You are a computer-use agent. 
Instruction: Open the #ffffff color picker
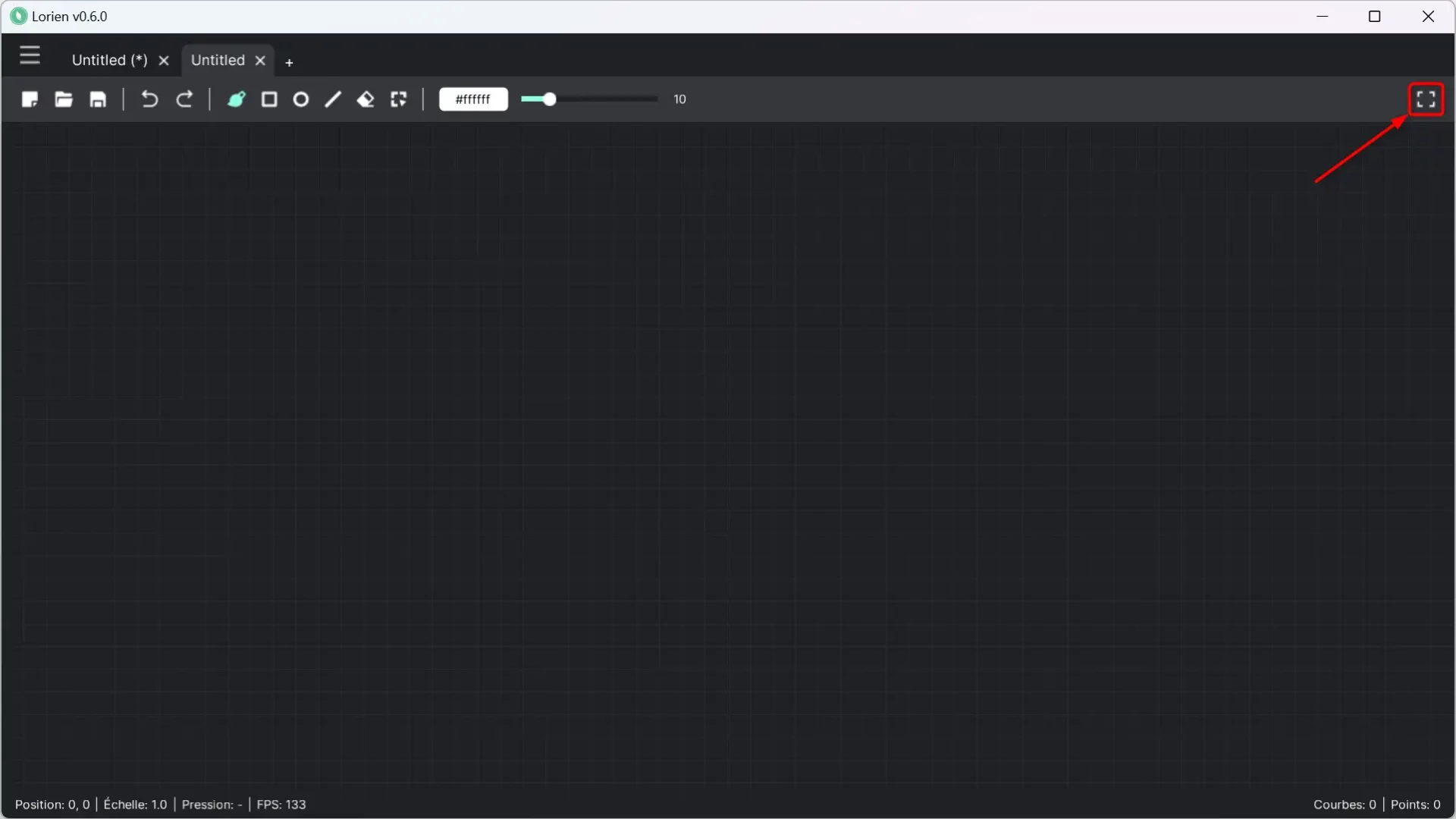click(x=473, y=99)
